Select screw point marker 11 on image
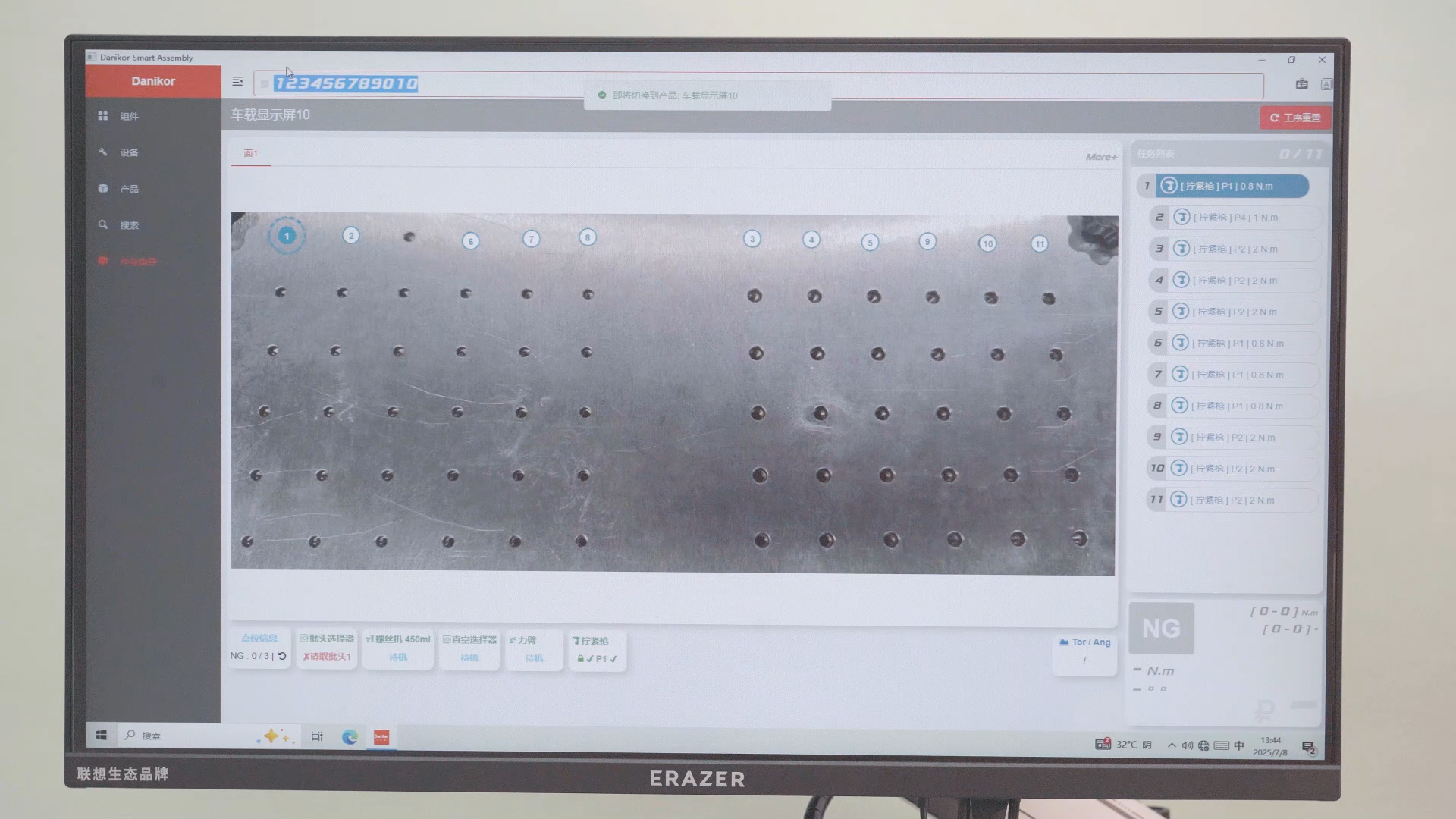 (x=1040, y=243)
